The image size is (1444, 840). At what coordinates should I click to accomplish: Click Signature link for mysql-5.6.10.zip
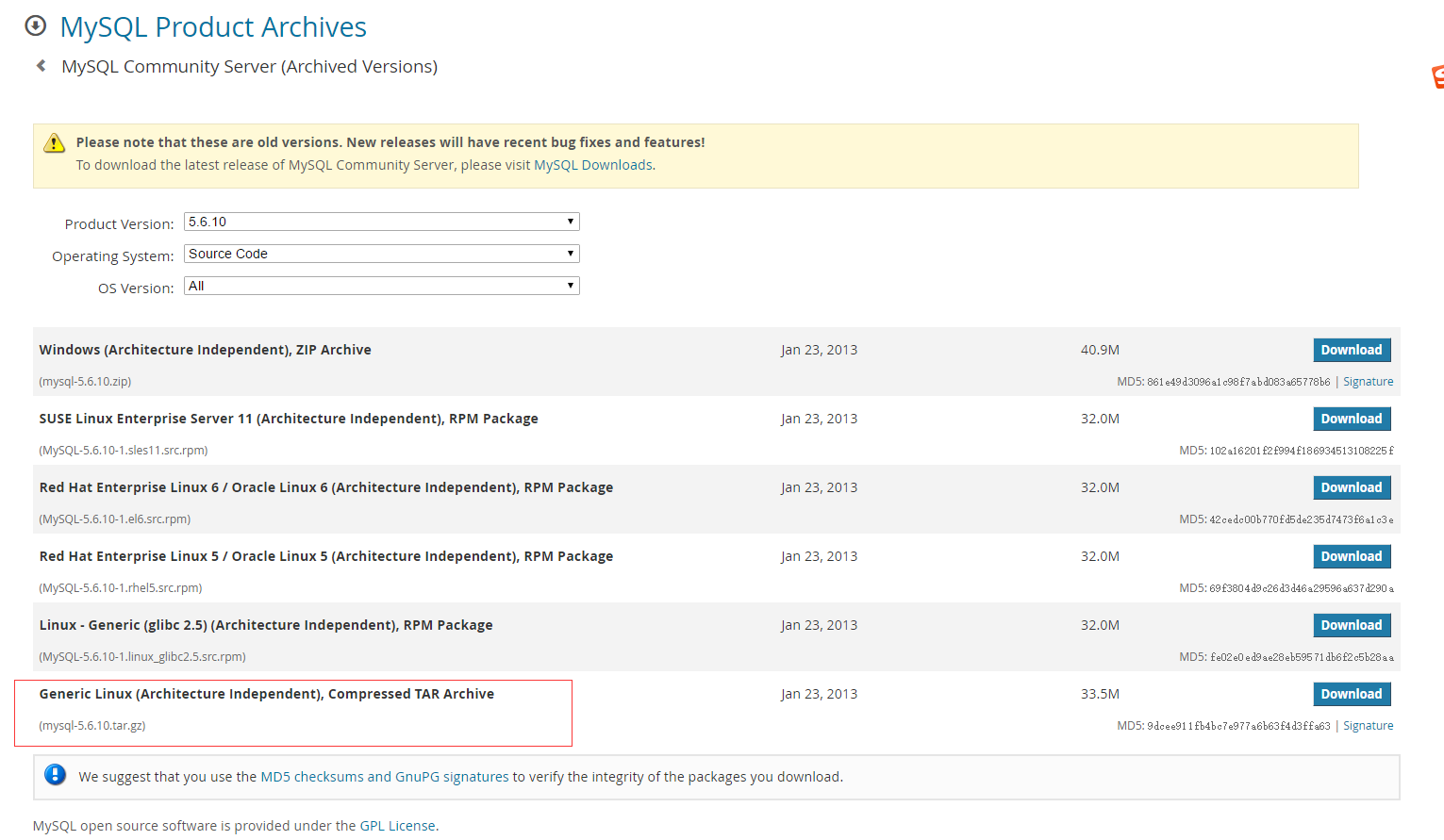click(x=1368, y=381)
